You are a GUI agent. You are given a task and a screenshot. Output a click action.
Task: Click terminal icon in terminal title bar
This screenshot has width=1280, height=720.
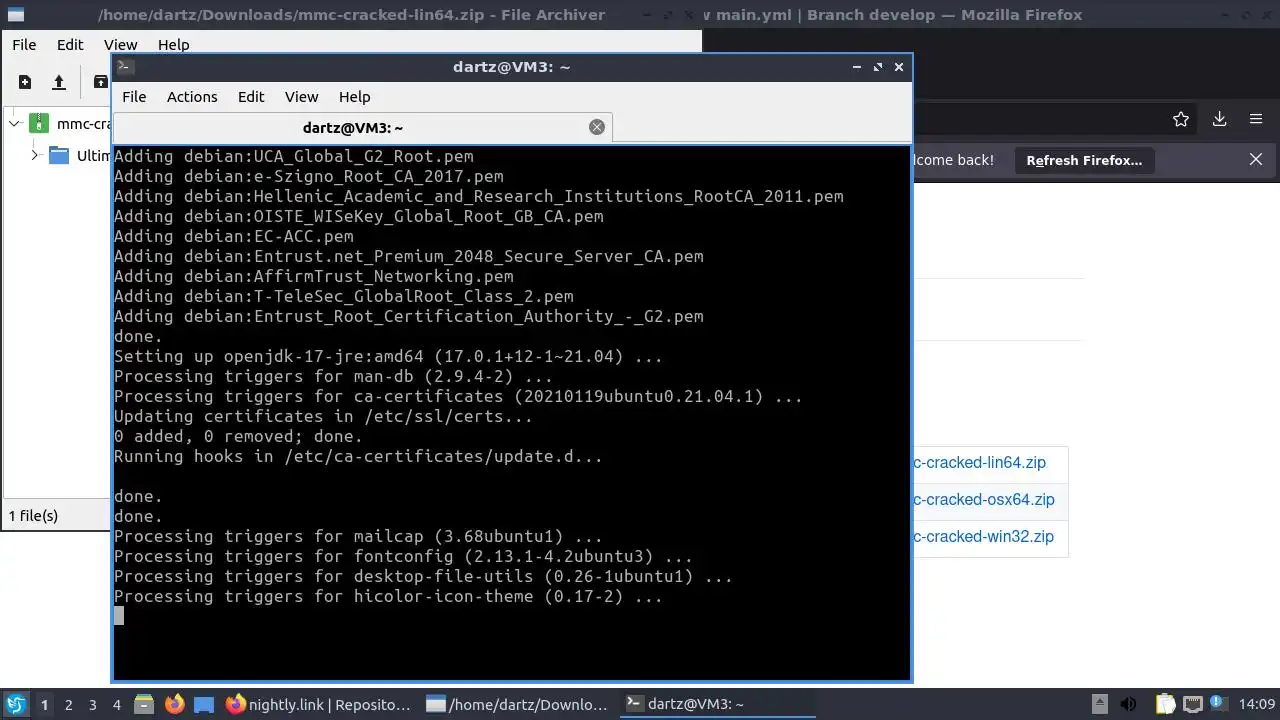click(125, 67)
